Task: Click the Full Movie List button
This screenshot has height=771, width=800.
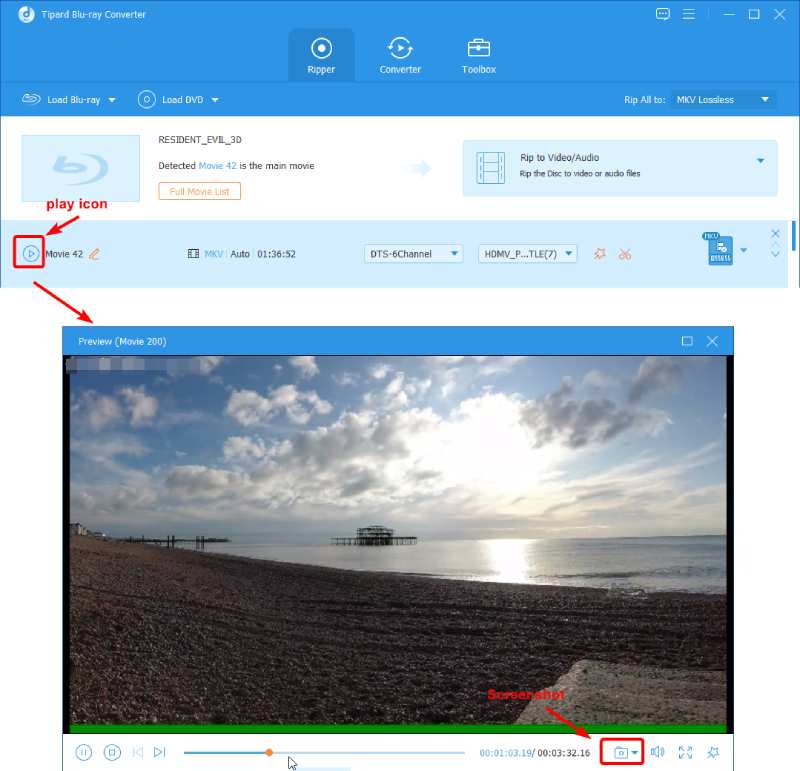Action: coord(199,191)
